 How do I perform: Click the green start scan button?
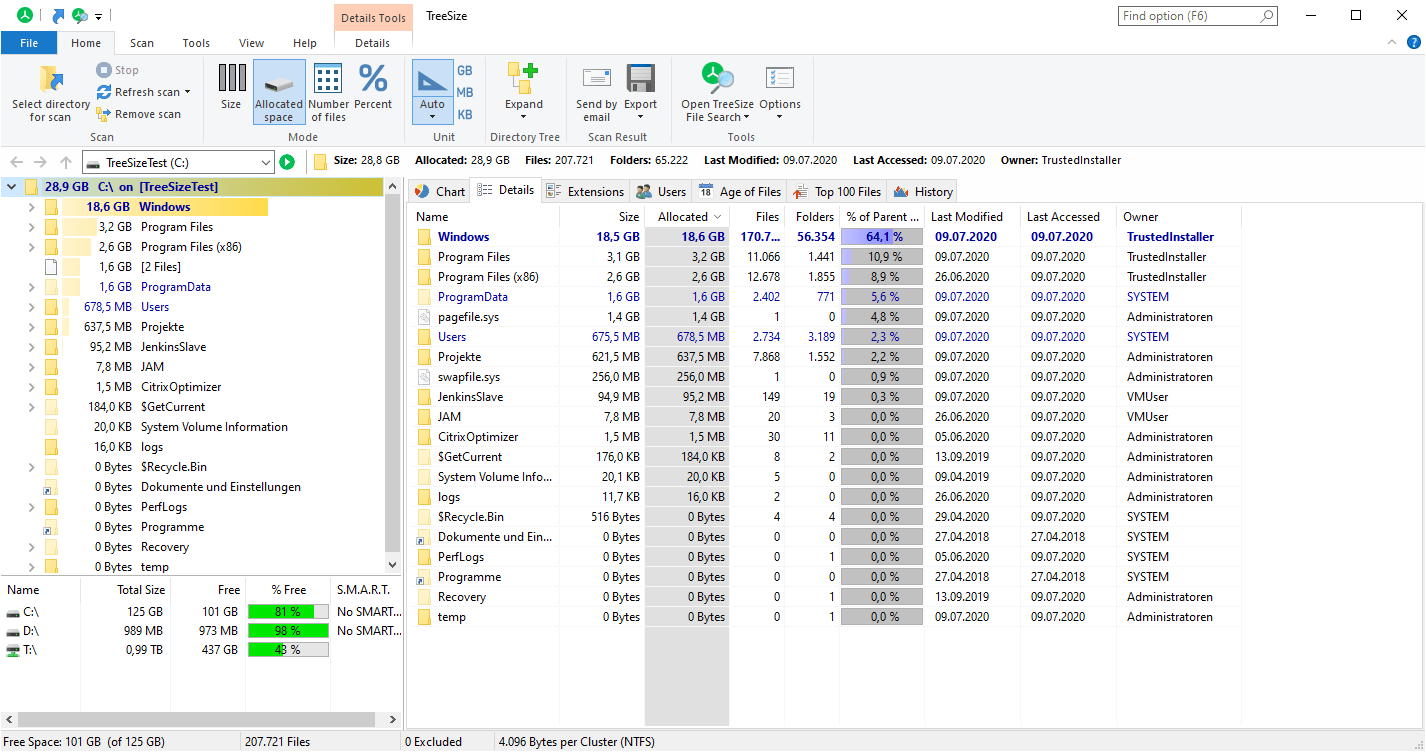click(287, 162)
